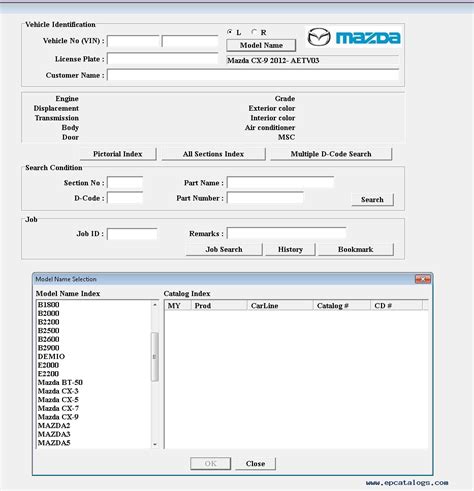Viewport: 474px width, 491px height.
Task: Click the Section No field
Action: coord(125,183)
